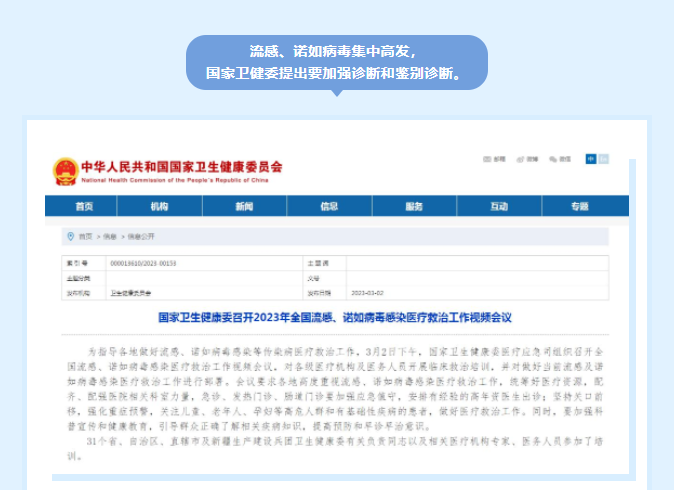The height and width of the screenshot is (490, 674).
Task: Open the 机构 navigation menu
Action: [x=160, y=206]
